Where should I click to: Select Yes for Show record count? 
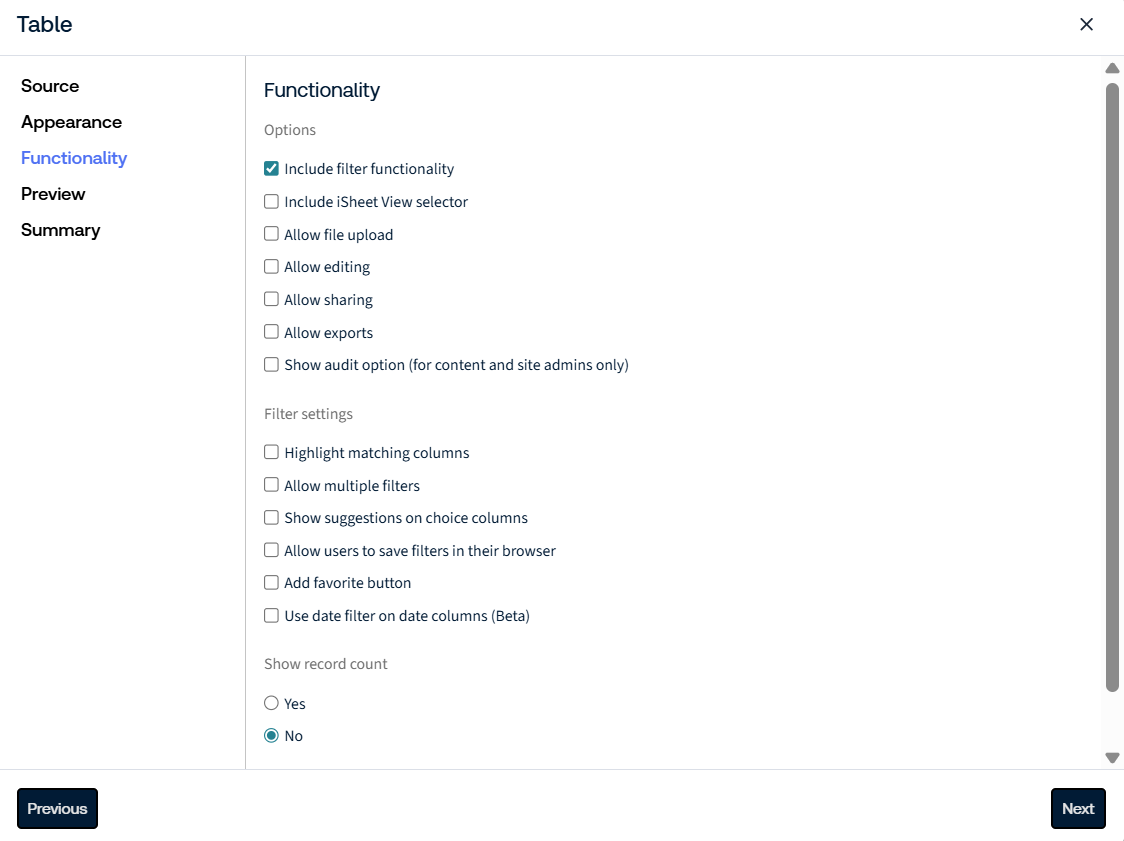tap(271, 703)
